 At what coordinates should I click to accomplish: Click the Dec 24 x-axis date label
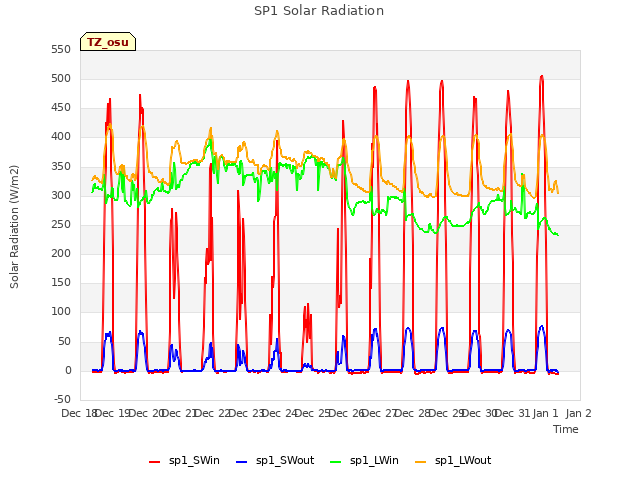pyautogui.click(x=279, y=413)
